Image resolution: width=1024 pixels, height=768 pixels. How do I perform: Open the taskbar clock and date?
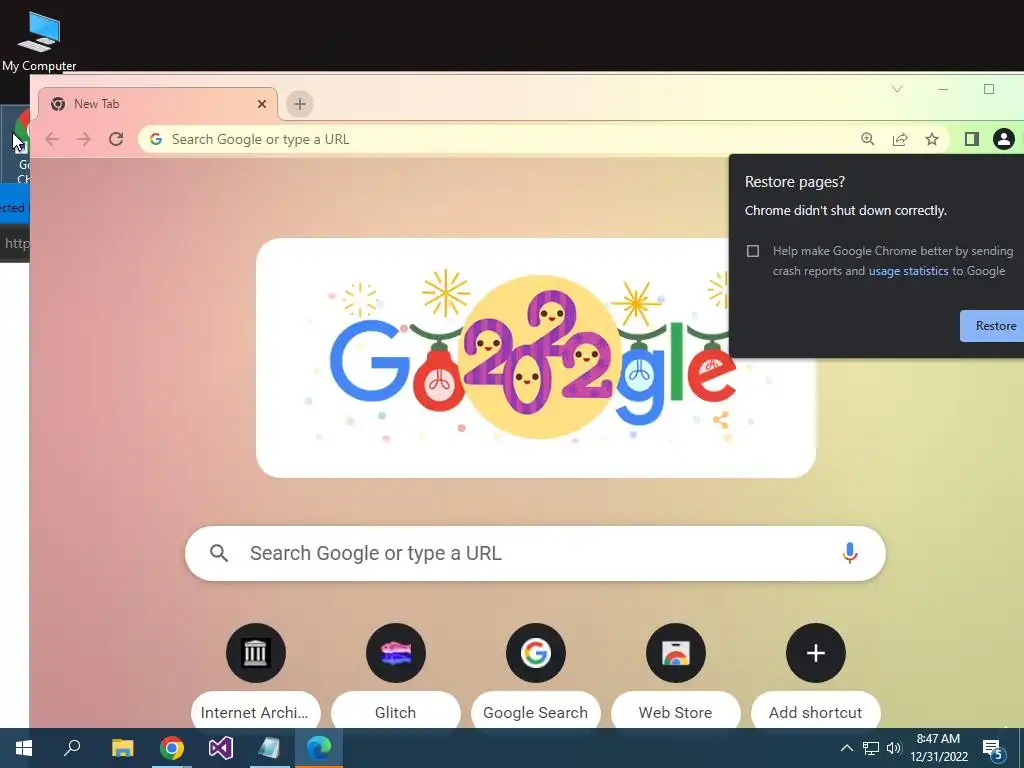click(x=938, y=748)
